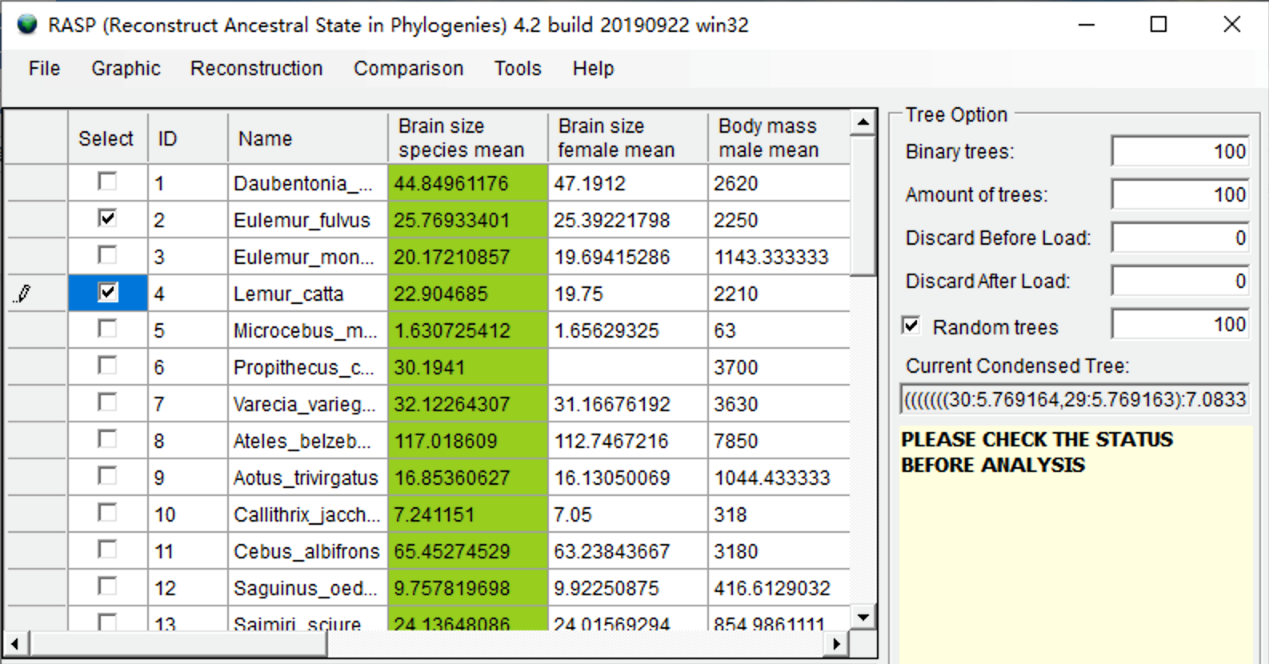This screenshot has width=1269, height=664.
Task: Uncheck the Eulemur_fulvus select box
Action: point(107,218)
